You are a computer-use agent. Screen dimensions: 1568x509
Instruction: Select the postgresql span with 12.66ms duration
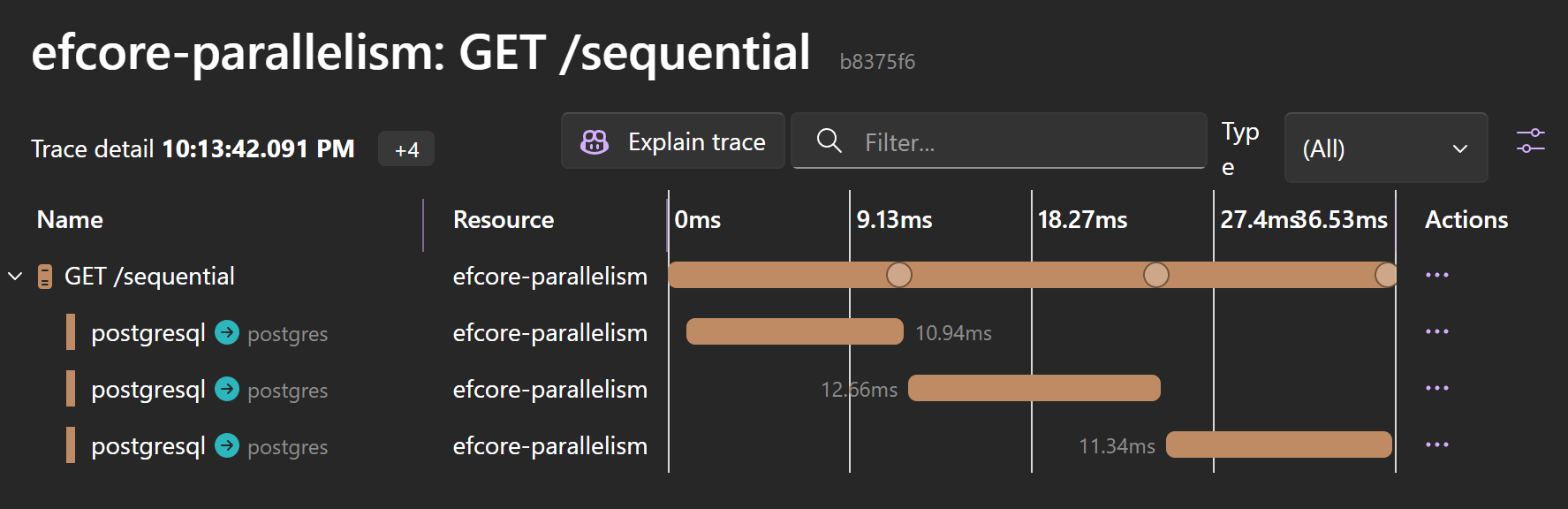click(148, 390)
